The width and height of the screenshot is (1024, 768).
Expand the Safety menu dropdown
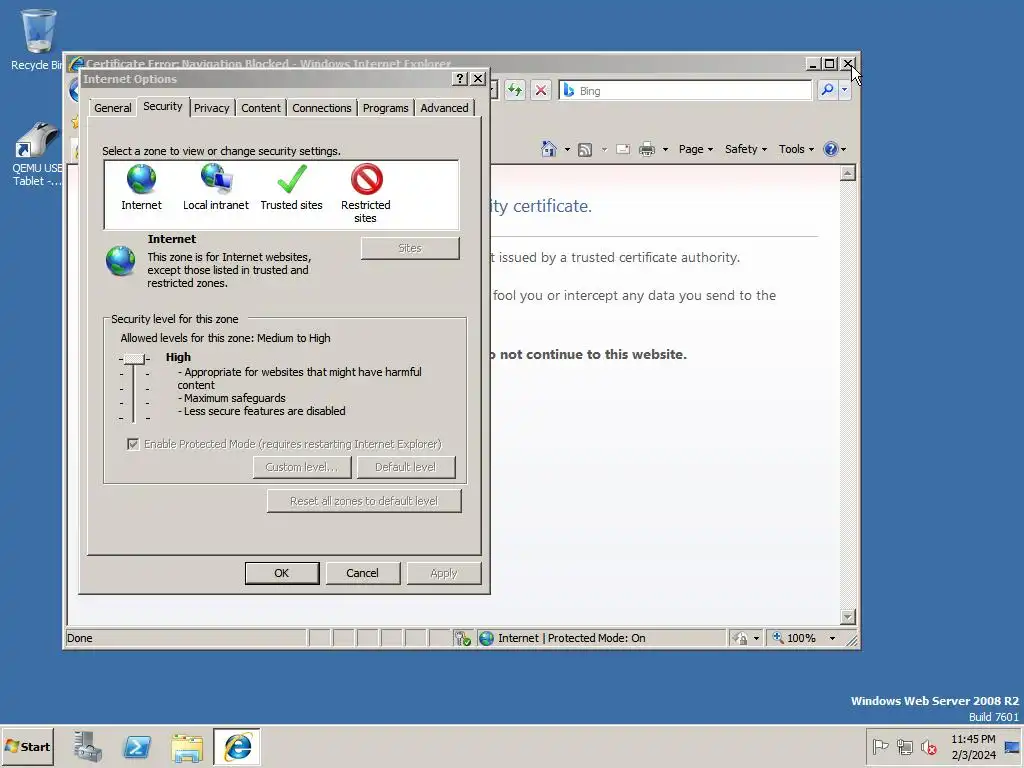(746, 149)
